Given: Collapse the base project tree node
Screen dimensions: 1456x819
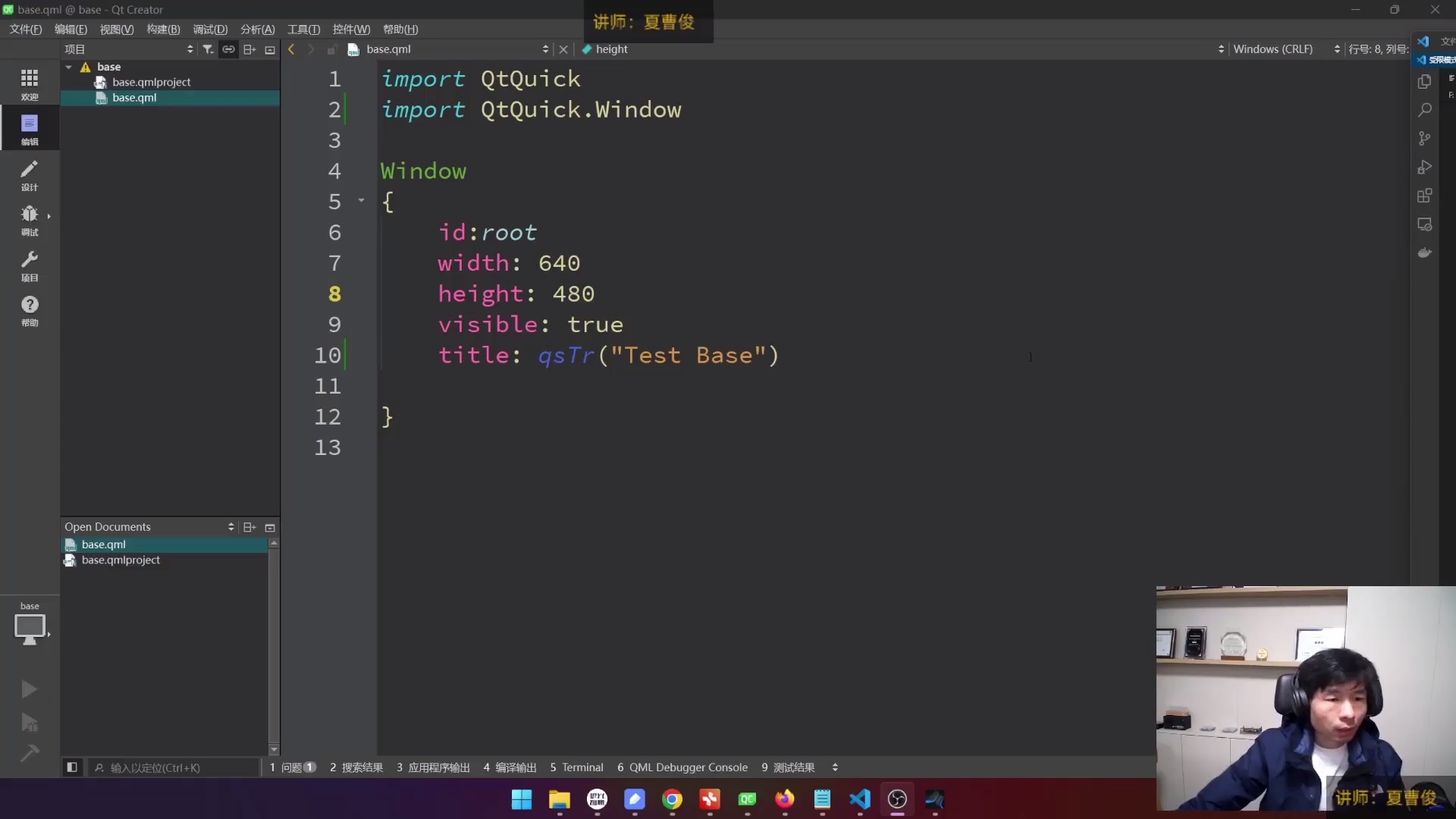Looking at the screenshot, I should 69,67.
